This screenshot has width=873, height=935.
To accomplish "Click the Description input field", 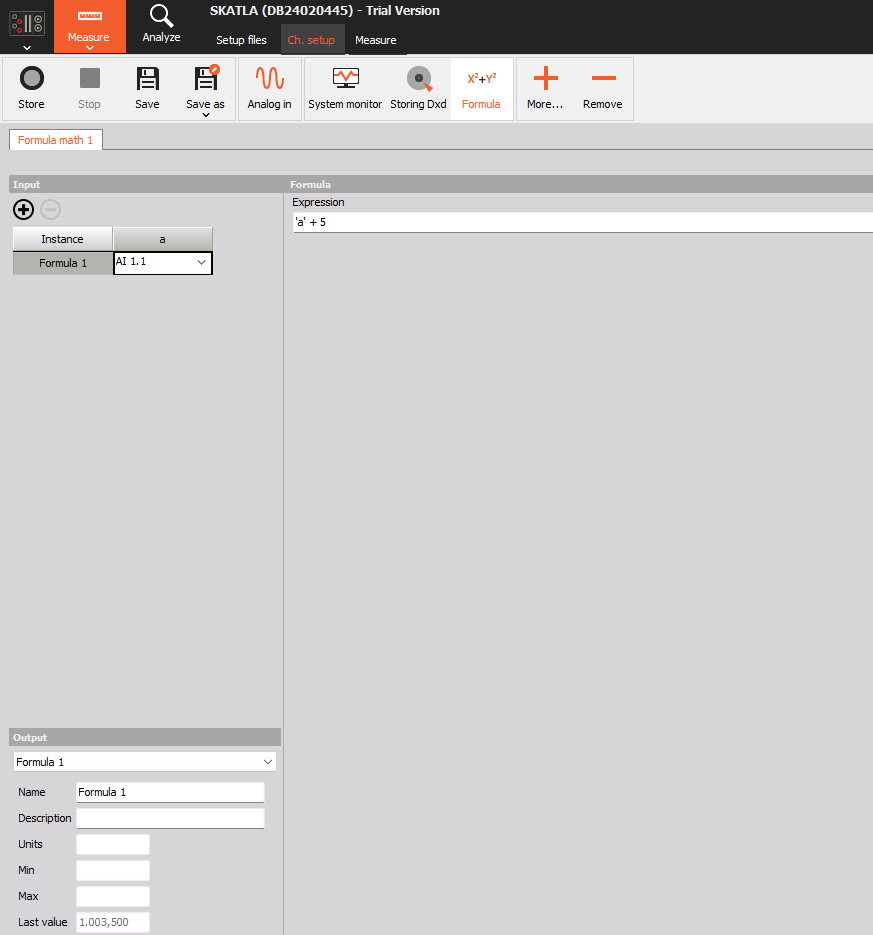I will pos(170,817).
